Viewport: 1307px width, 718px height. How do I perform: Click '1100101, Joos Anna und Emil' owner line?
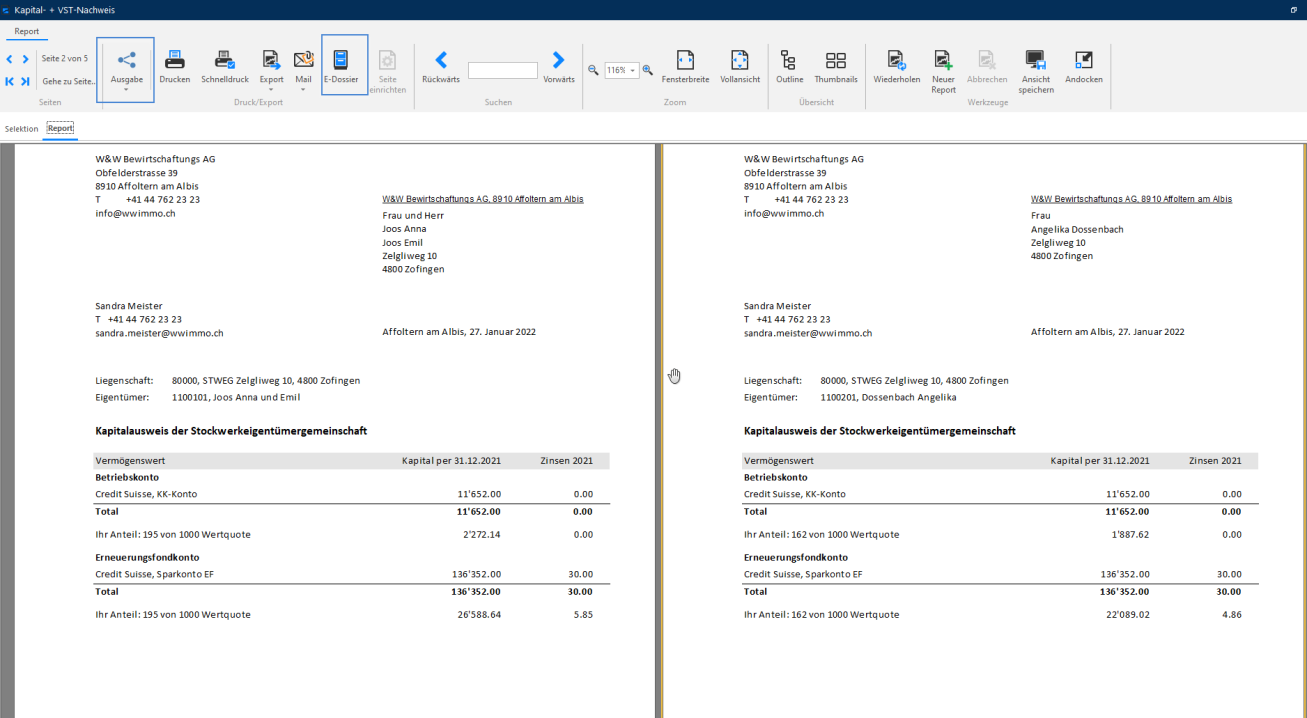236,397
